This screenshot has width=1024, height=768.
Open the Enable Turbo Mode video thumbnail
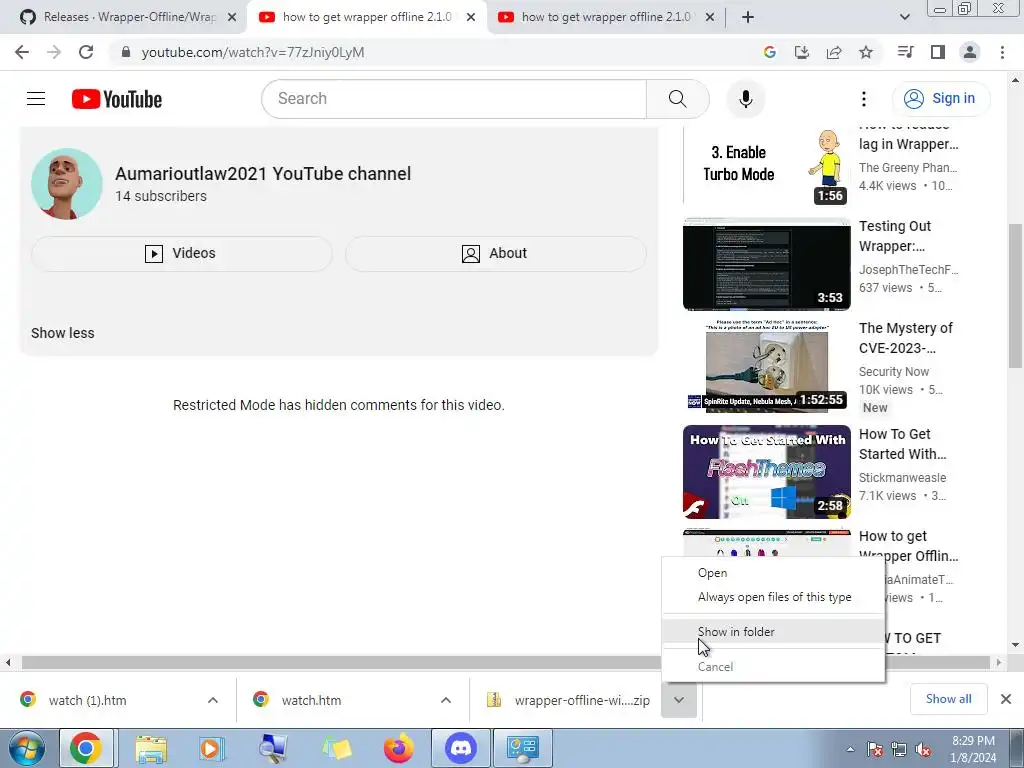pos(767,167)
